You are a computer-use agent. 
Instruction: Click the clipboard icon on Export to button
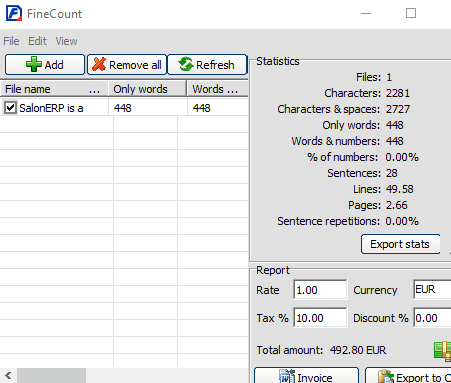386,377
